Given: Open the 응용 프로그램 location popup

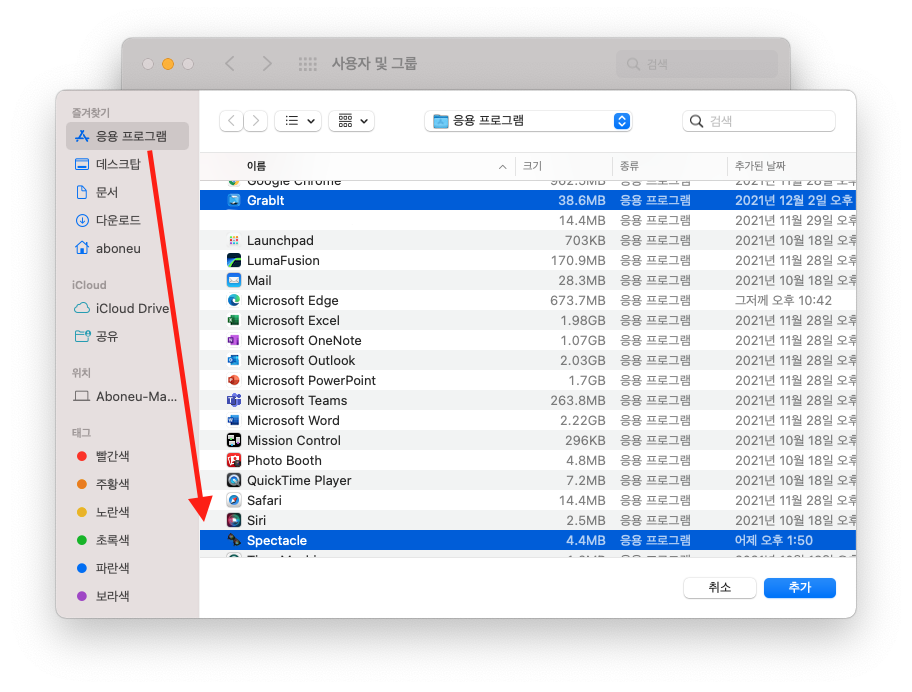Looking at the screenshot, I should (x=528, y=121).
